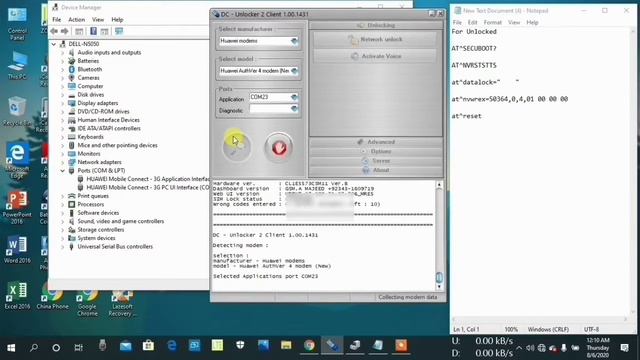This screenshot has height=360, width=640.
Task: Open Windows Start menu
Action: tap(11, 347)
